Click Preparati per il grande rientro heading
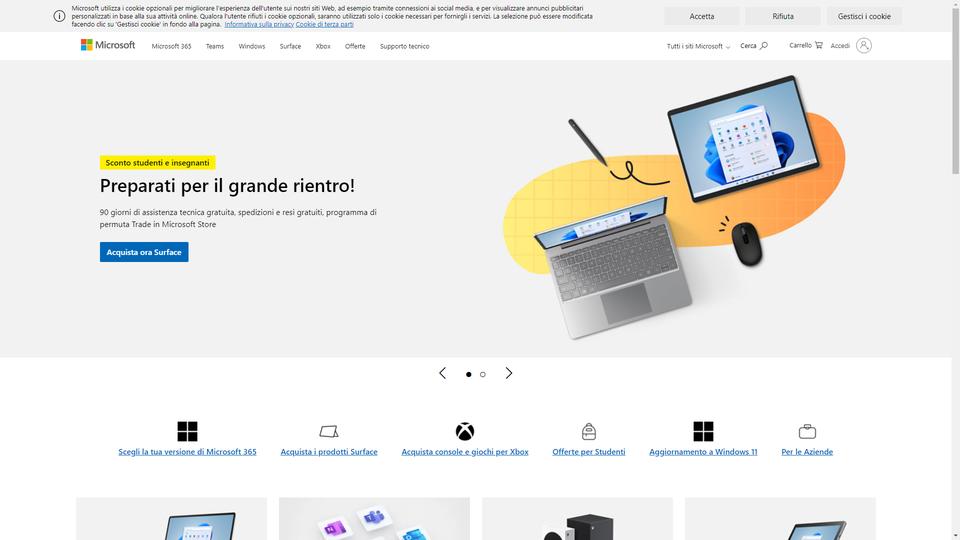Viewport: 960px width, 540px height. pyautogui.click(x=227, y=186)
